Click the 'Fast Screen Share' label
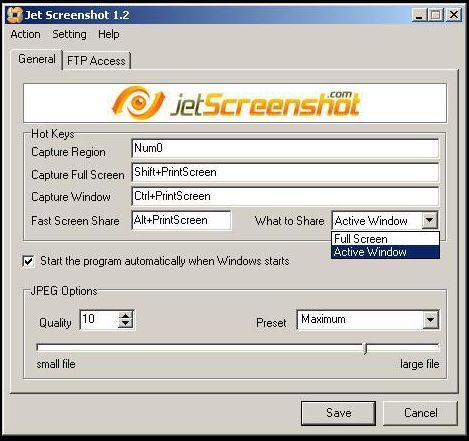This screenshot has width=469, height=441. [75, 221]
